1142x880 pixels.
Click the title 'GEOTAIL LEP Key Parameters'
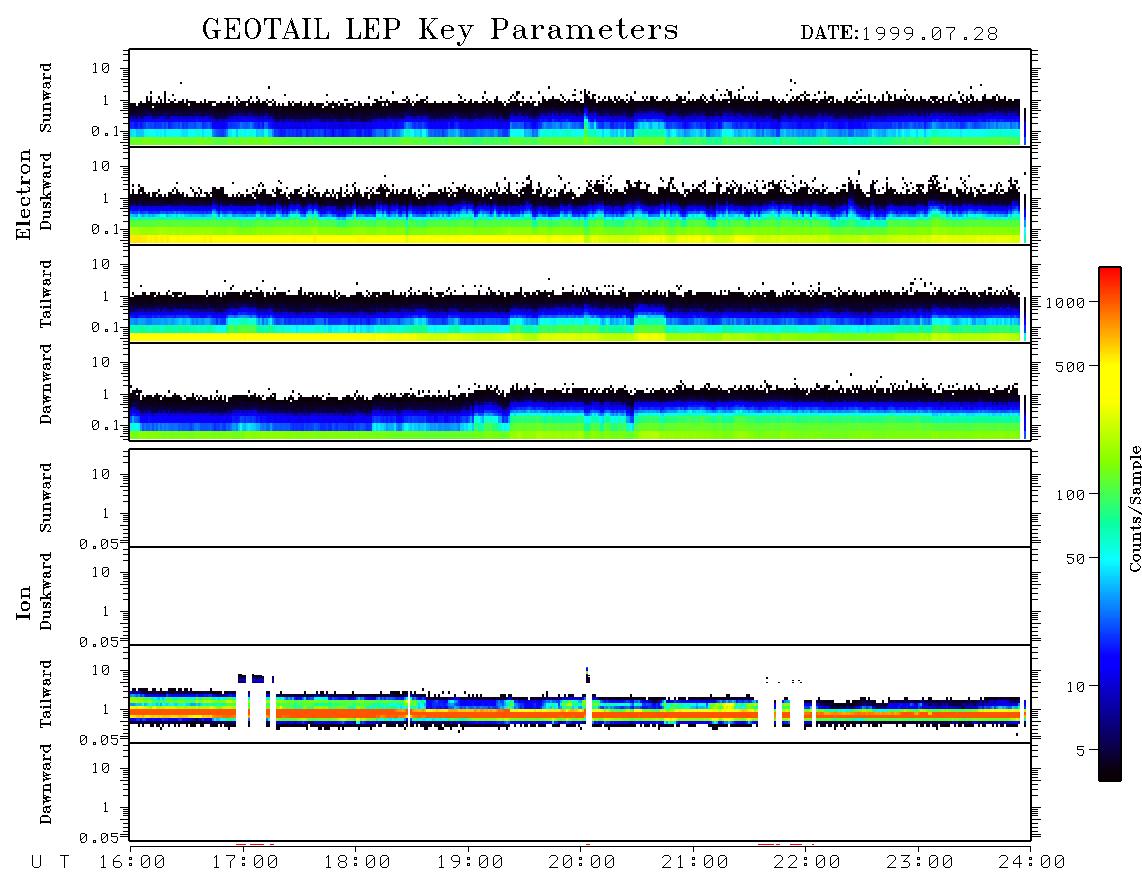click(440, 30)
